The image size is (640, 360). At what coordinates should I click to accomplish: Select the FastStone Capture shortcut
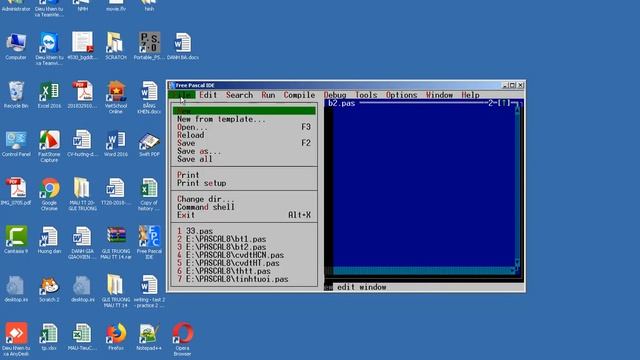[x=49, y=146]
